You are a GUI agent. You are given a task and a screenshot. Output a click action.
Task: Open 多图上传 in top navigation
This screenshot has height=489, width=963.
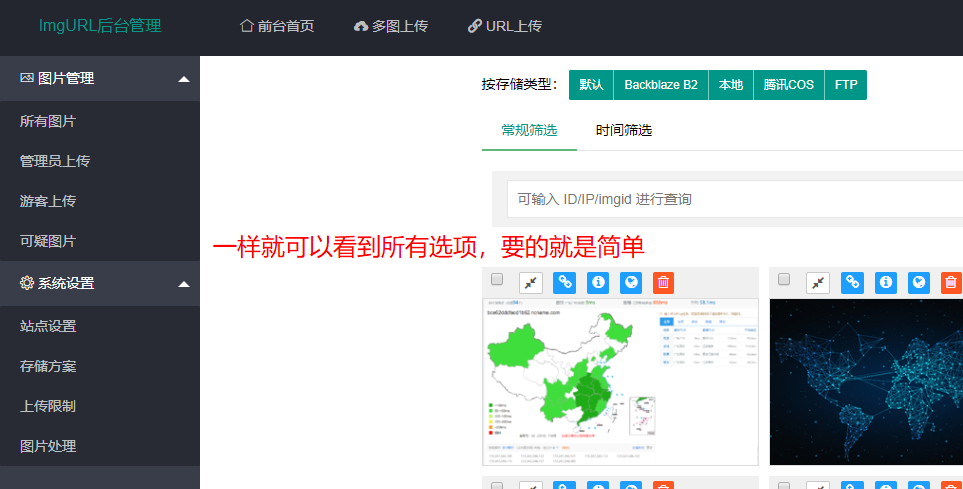click(x=391, y=27)
